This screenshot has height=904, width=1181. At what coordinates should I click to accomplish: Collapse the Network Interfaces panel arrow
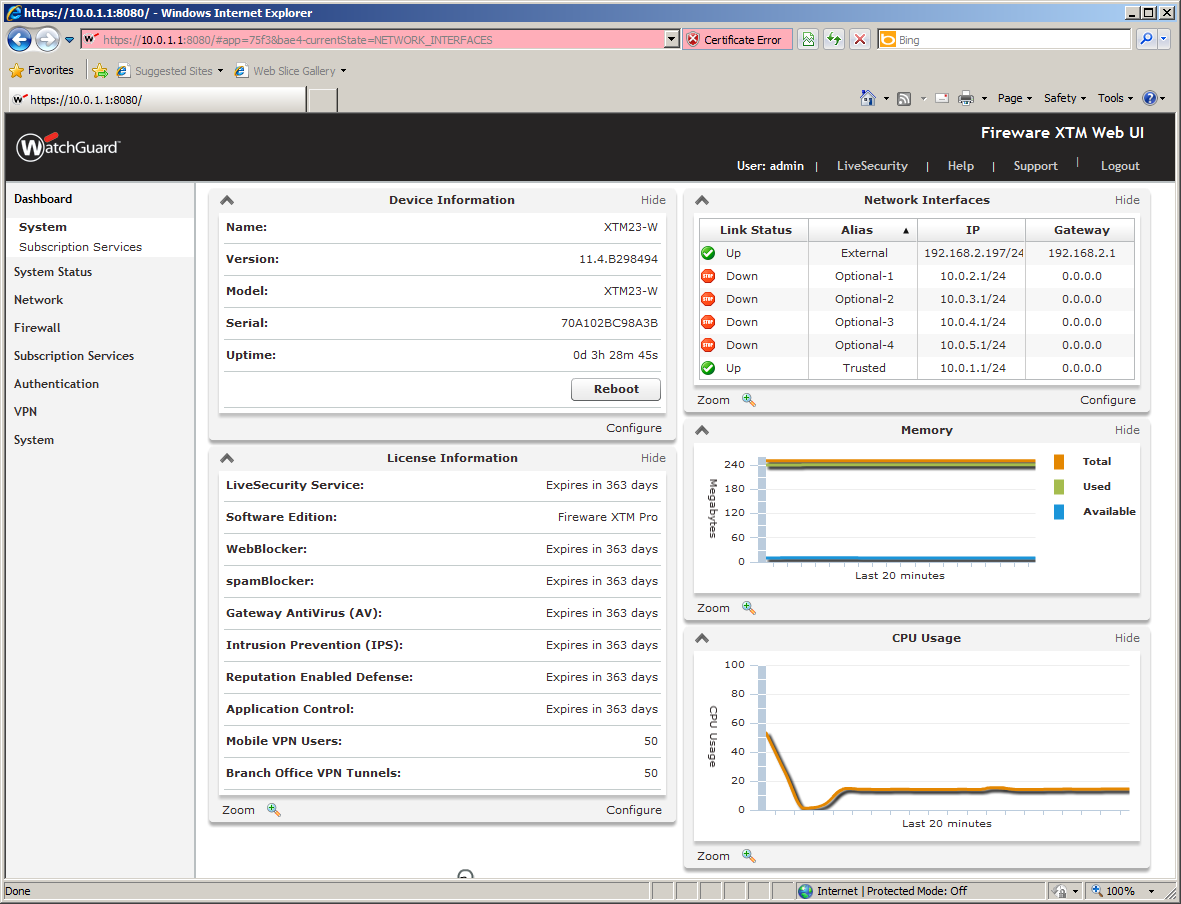click(702, 200)
